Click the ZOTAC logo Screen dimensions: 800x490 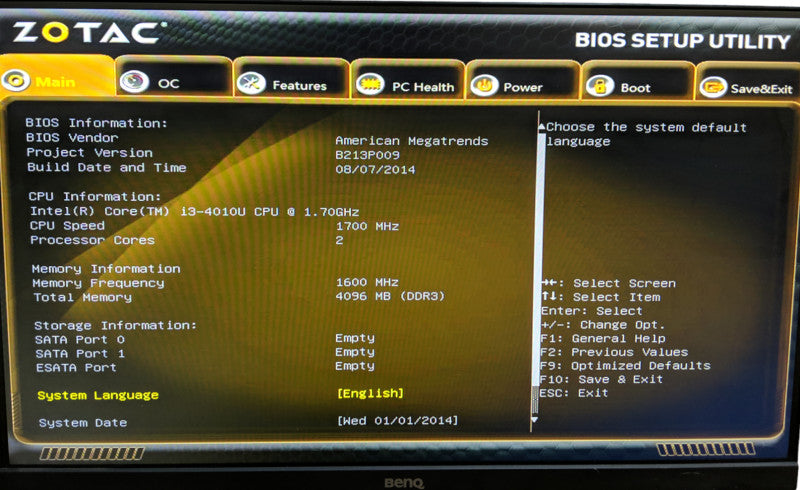point(89,33)
